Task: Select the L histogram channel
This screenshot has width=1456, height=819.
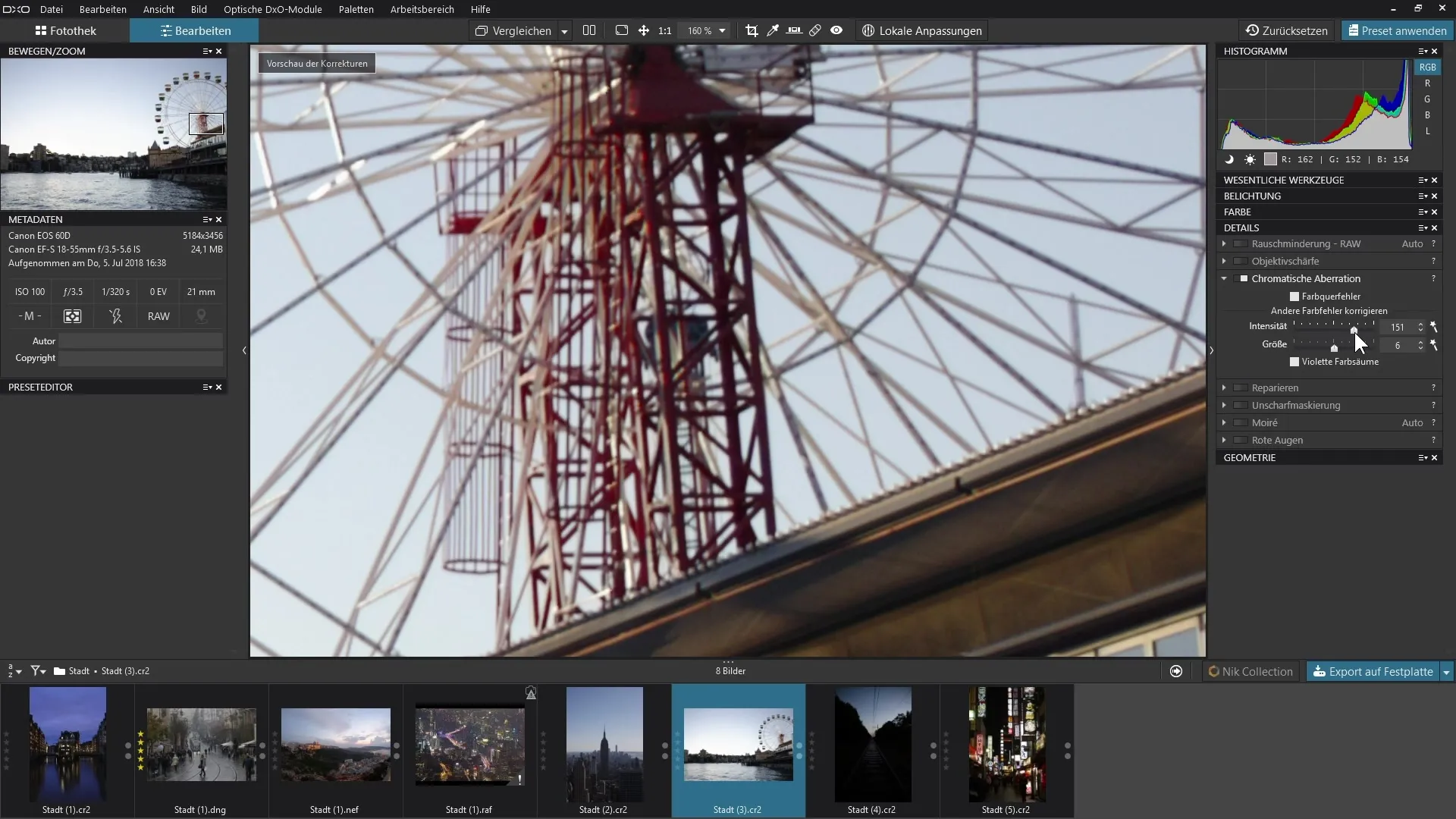Action: (x=1427, y=131)
